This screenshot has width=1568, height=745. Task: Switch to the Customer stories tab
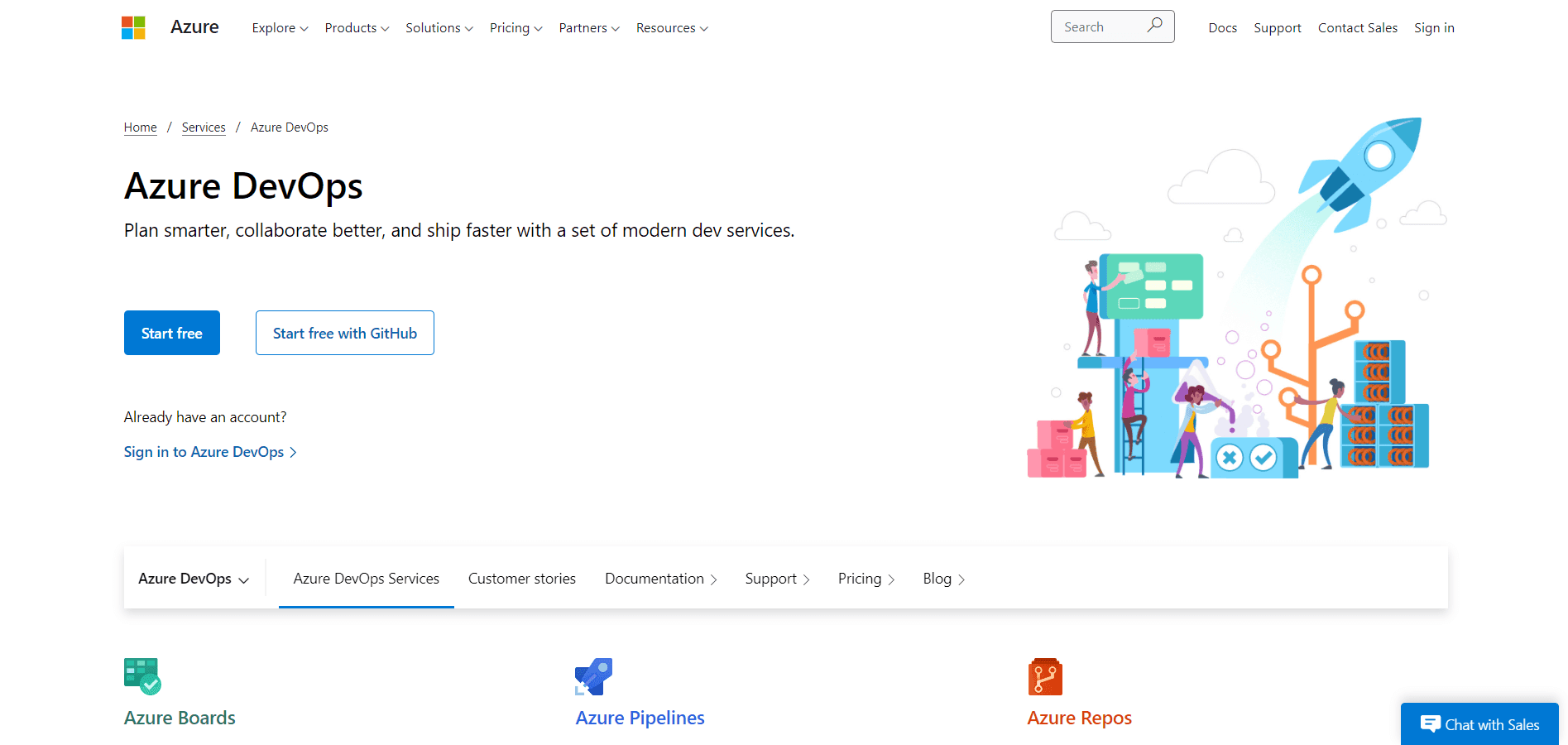click(521, 579)
